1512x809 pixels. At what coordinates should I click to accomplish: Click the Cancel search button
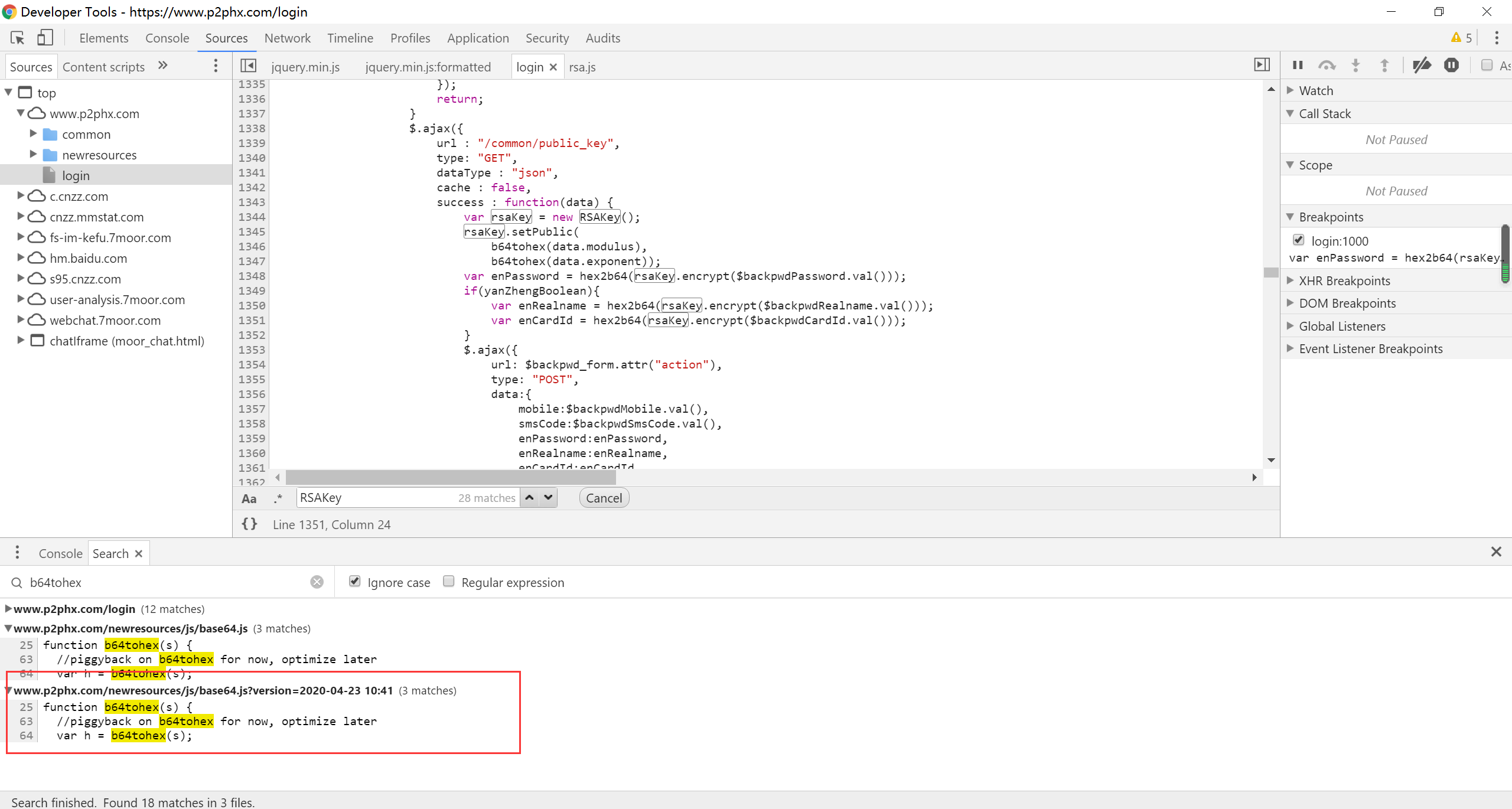pyautogui.click(x=604, y=498)
